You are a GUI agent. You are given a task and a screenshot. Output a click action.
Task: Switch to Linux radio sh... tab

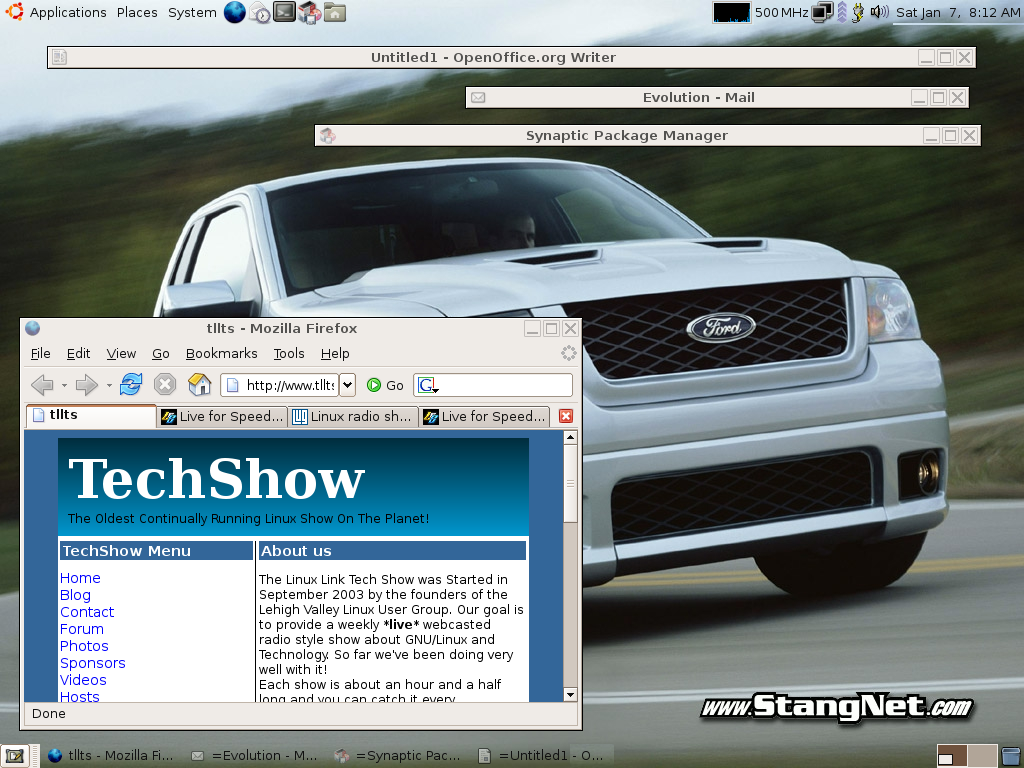point(353,417)
